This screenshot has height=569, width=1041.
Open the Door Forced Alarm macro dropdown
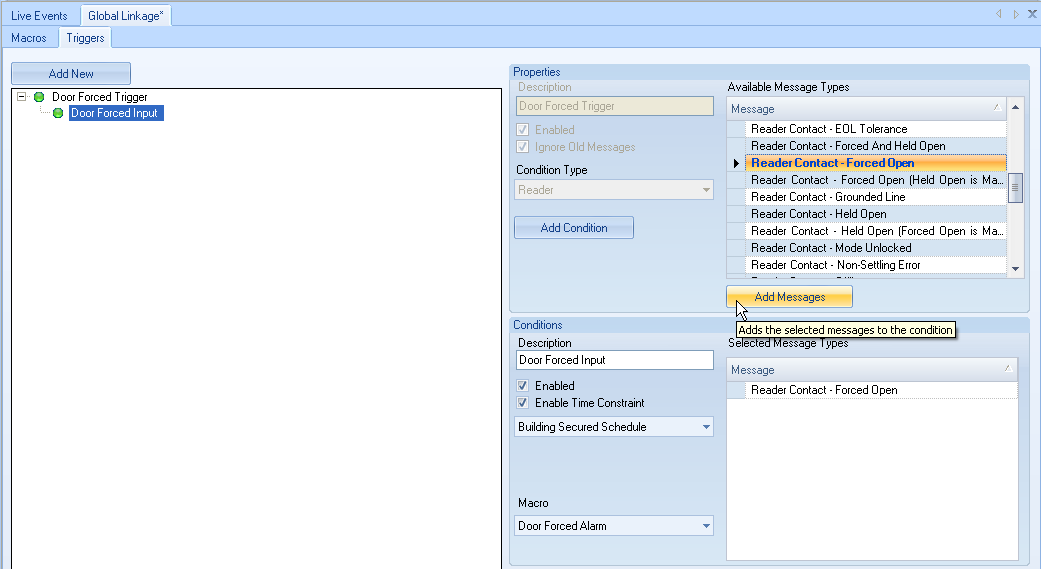[706, 526]
